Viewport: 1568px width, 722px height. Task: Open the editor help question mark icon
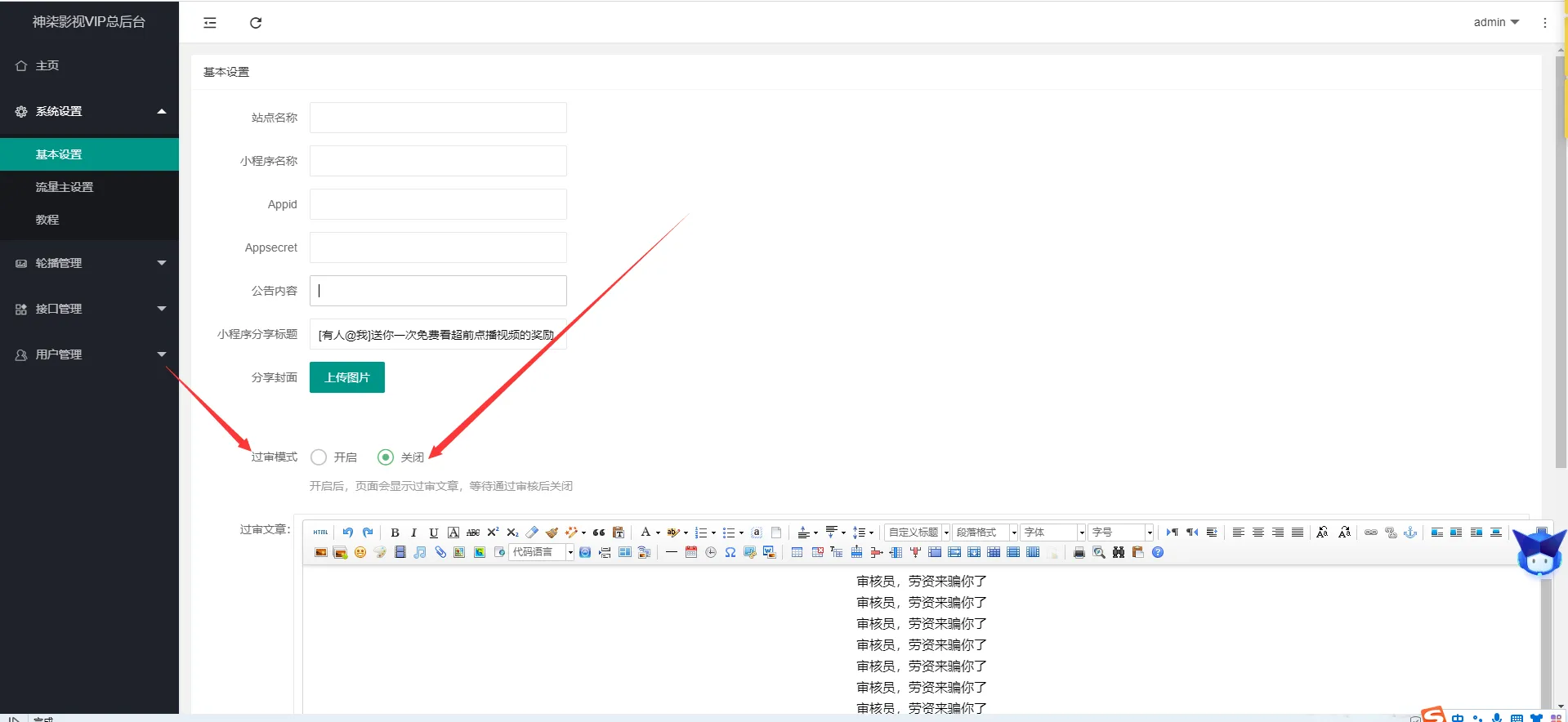tap(1158, 553)
